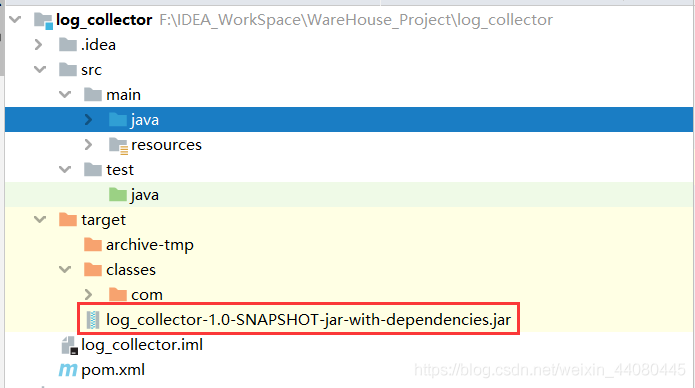Viewport: 695px width, 388px height.
Task: Click the main folder icon
Action: [x=93, y=94]
